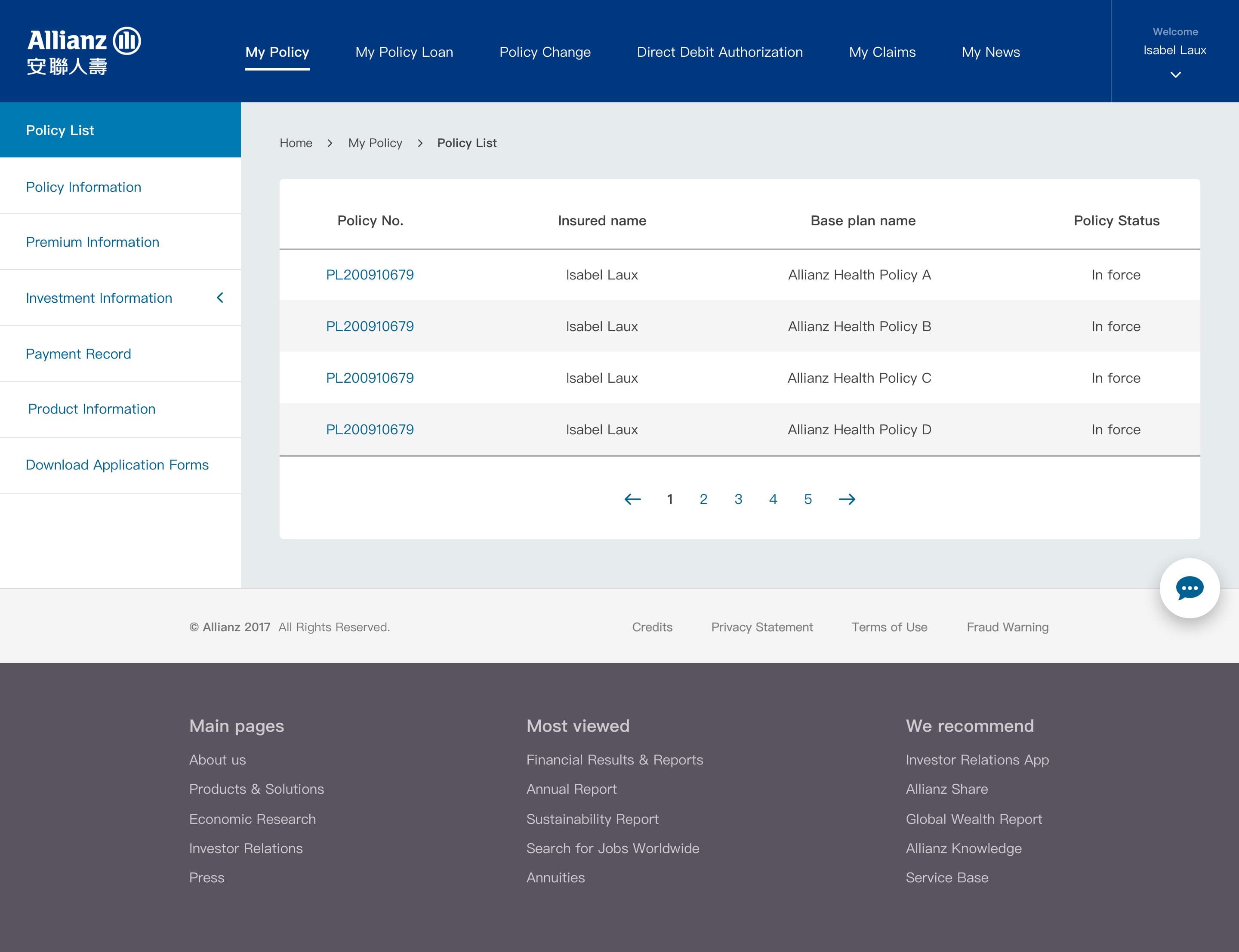Click the Allianz logo in header
This screenshot has height=952, width=1239.
[84, 51]
